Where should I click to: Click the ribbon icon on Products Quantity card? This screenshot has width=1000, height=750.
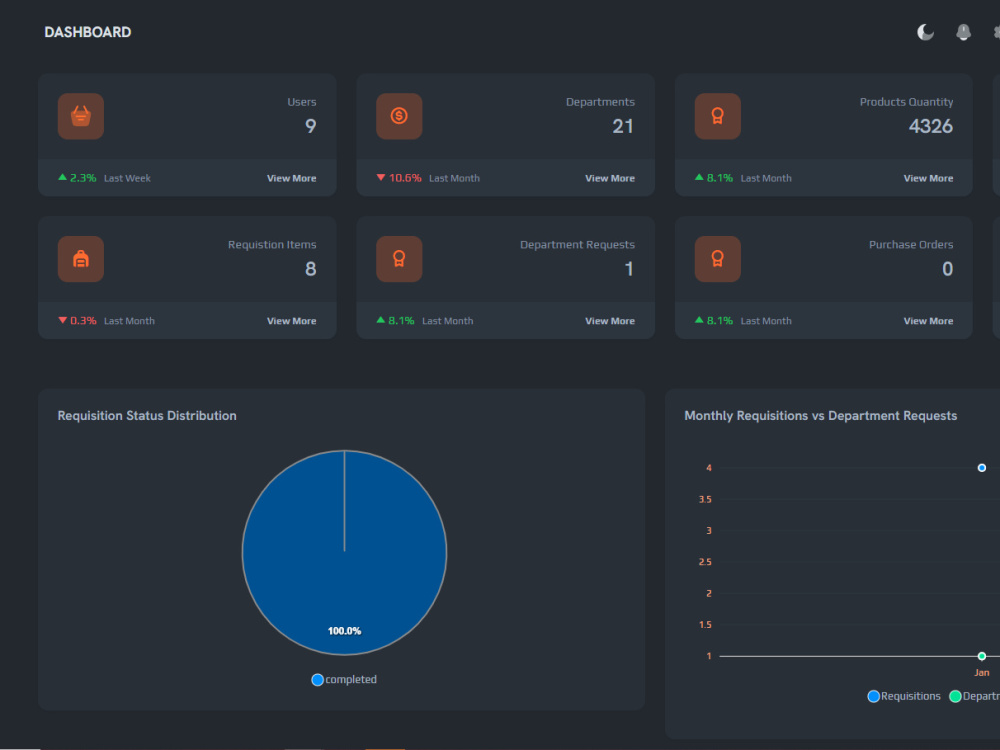click(x=717, y=116)
